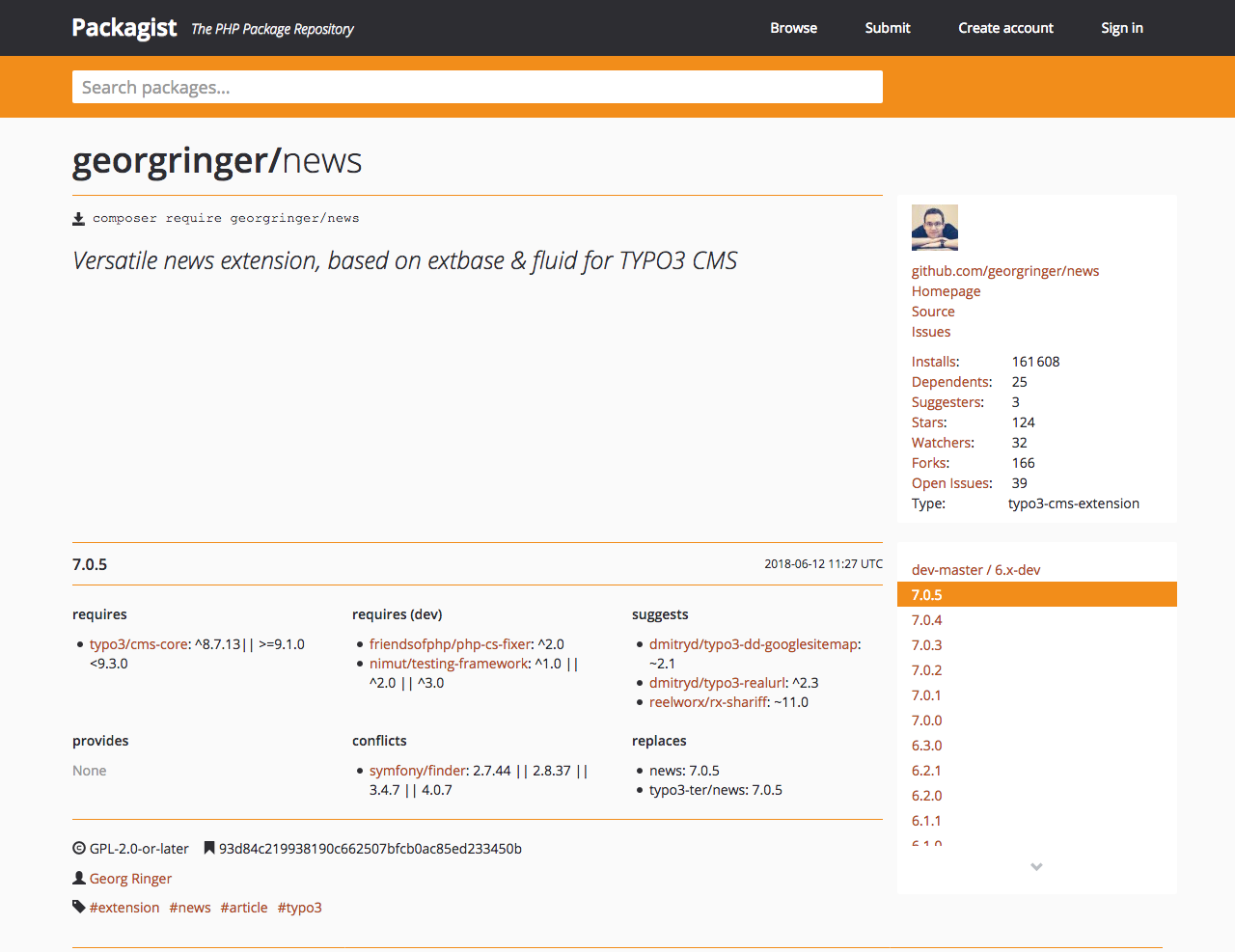Viewport: 1235px width, 952px height.
Task: Open symfony/finder conflict package
Action: click(418, 771)
